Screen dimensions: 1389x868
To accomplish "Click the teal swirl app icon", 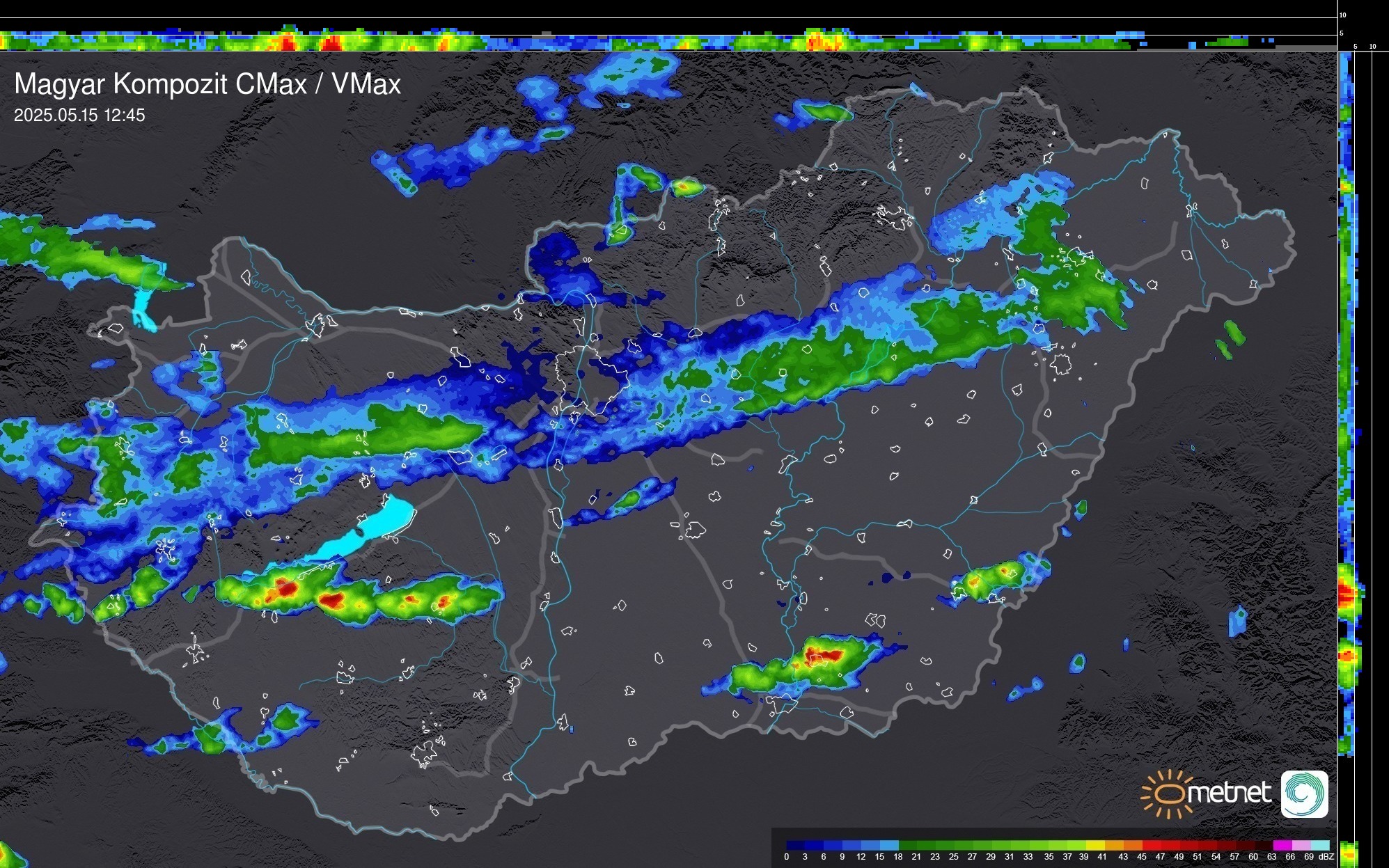I will (x=1304, y=794).
